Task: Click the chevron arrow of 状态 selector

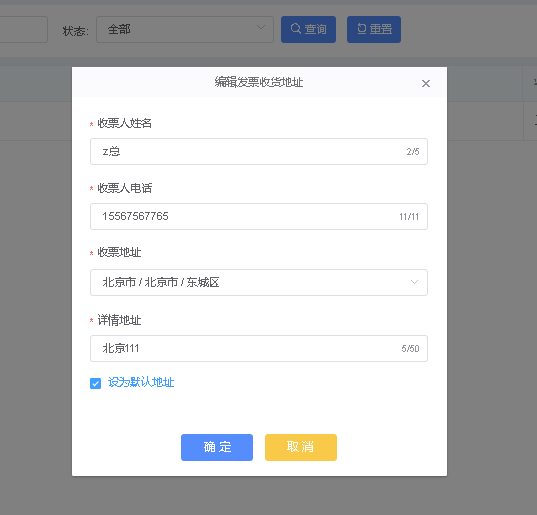Action: [x=261, y=27]
